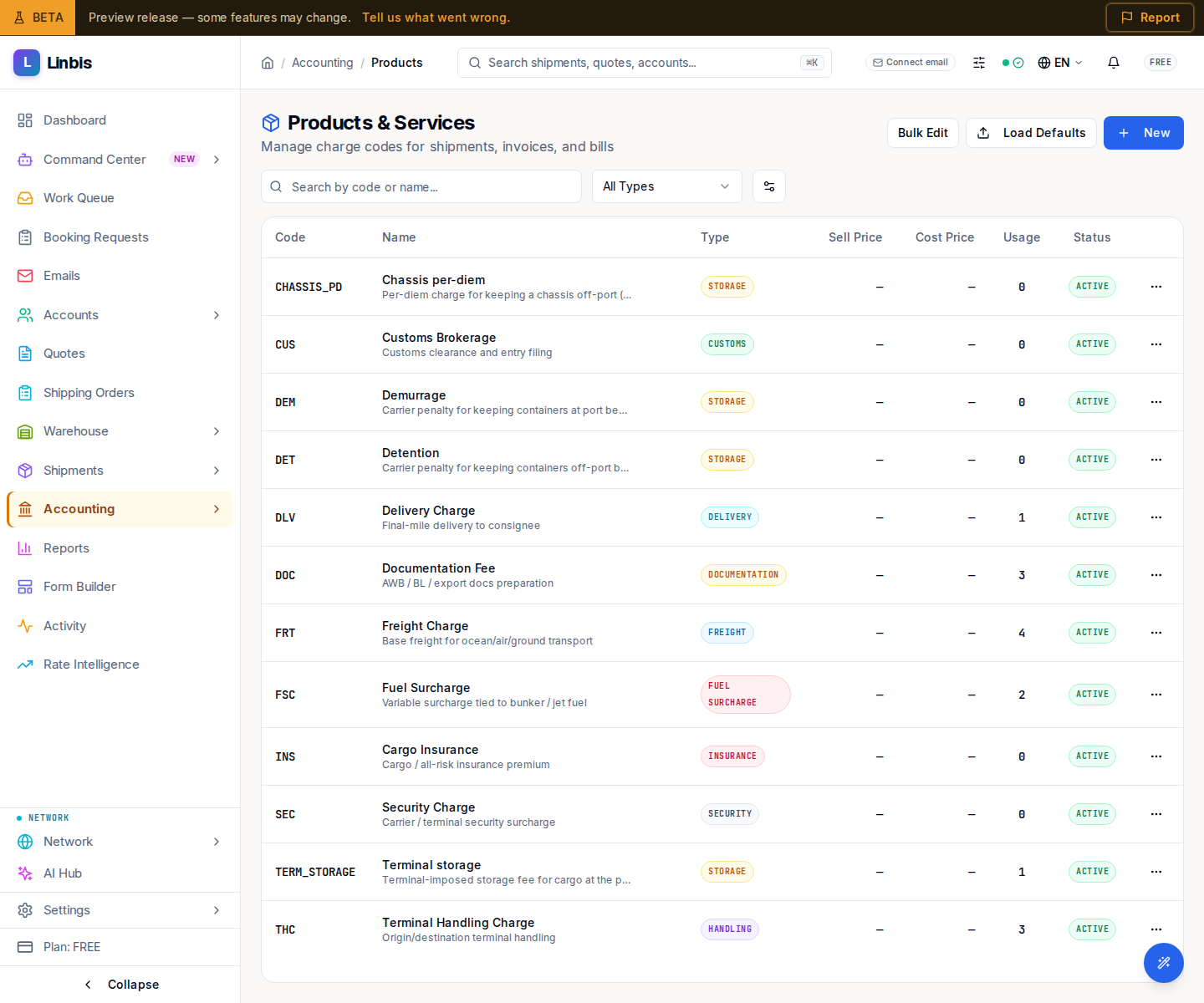The width and height of the screenshot is (1204, 1003).
Task: Collapse the sidebar
Action: (x=120, y=985)
